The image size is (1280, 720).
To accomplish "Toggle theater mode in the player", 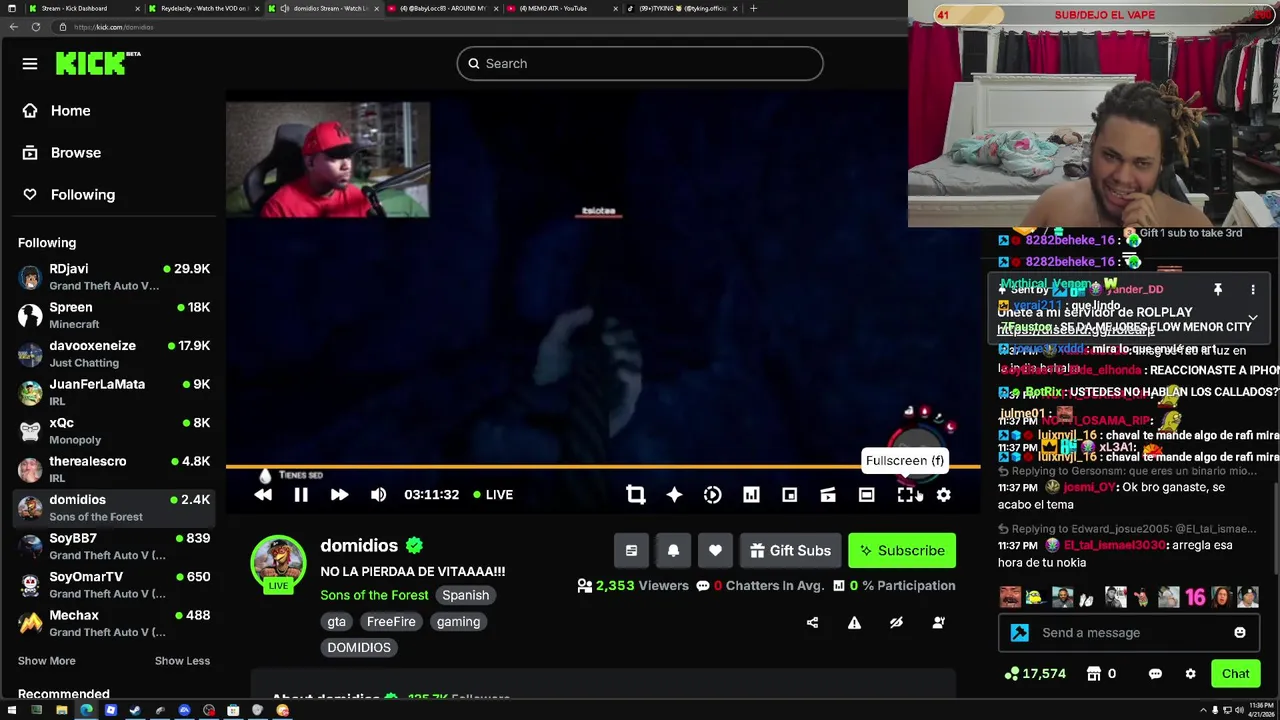I will [866, 495].
